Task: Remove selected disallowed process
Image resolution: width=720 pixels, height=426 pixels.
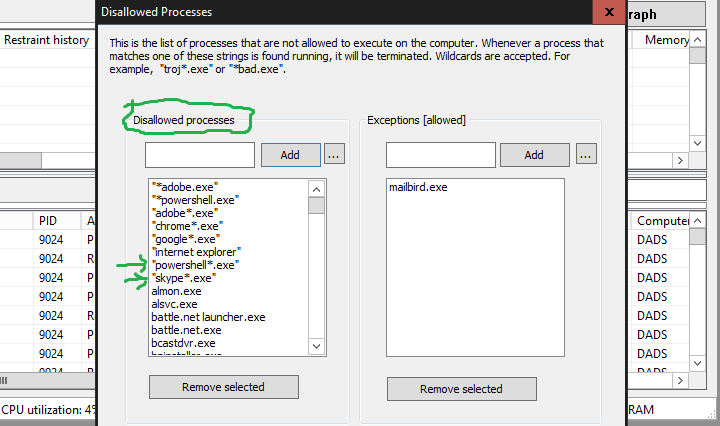Action: click(223, 387)
